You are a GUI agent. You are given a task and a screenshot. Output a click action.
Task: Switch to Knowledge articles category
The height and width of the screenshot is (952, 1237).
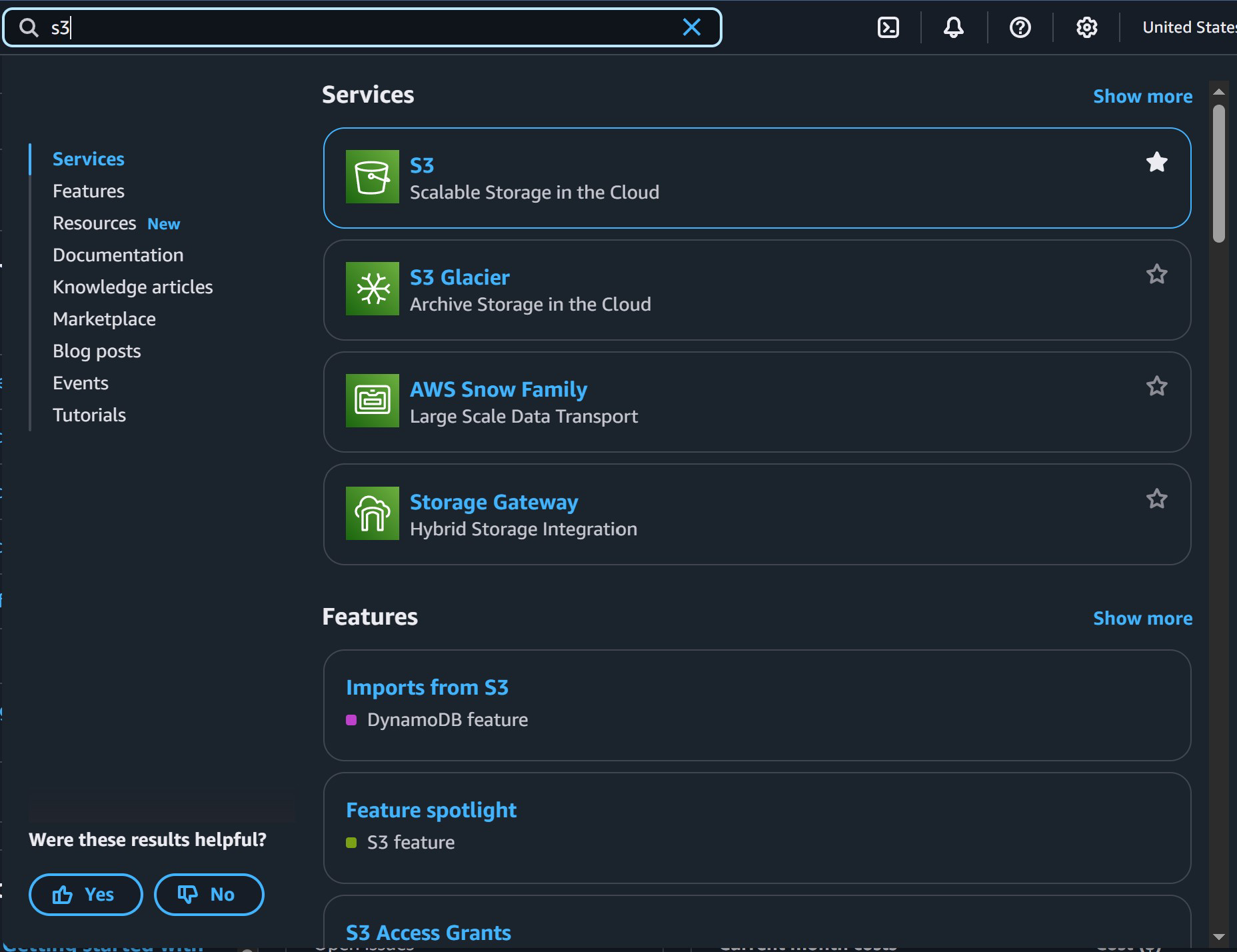(133, 287)
